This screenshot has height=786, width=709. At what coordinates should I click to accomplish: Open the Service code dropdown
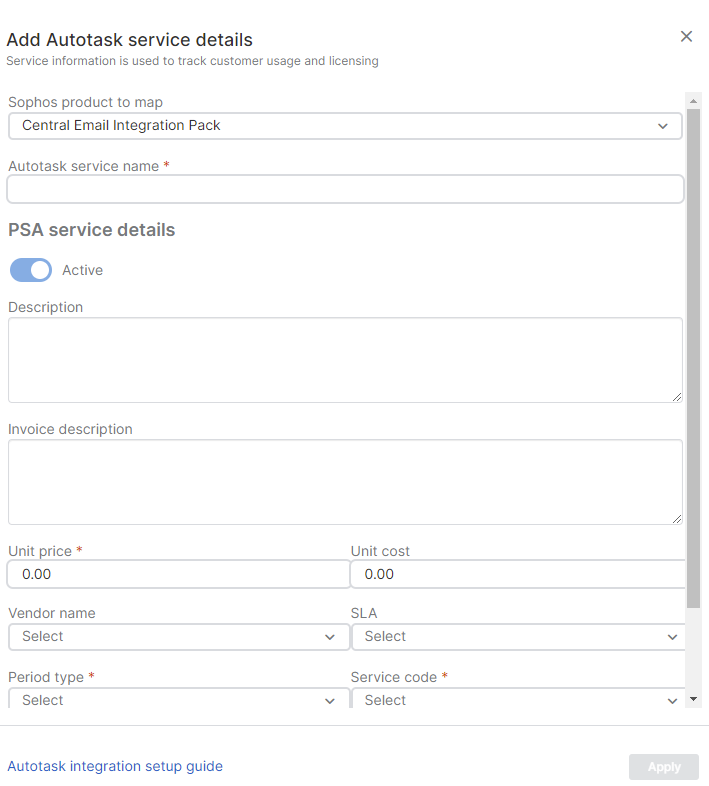tap(518, 700)
